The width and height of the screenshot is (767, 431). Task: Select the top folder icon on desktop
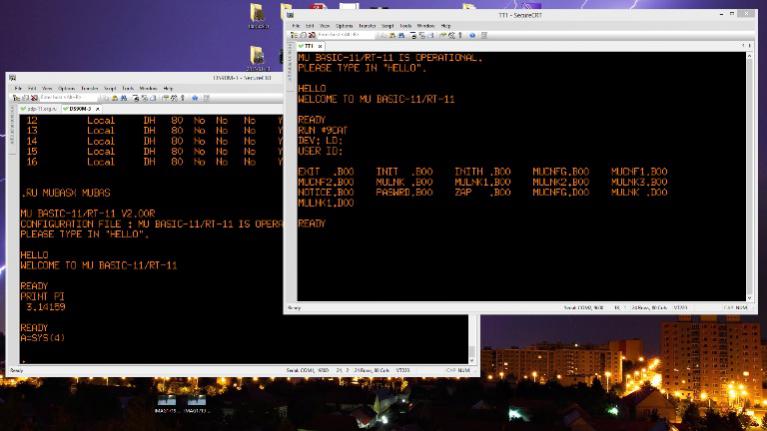point(258,14)
